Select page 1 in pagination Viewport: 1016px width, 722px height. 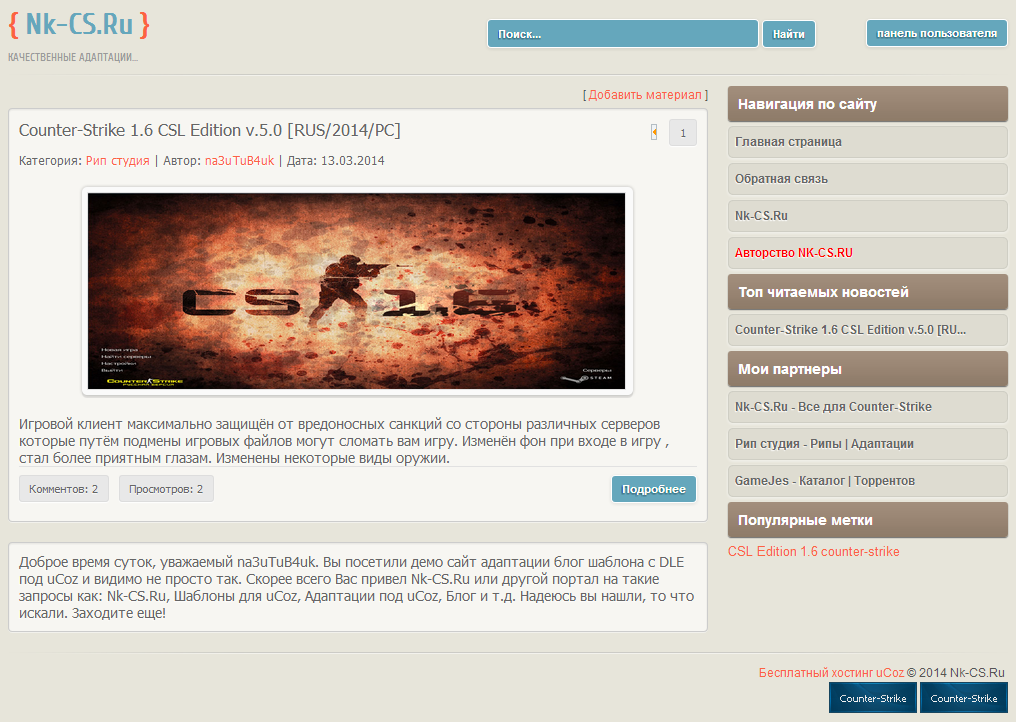click(x=682, y=133)
